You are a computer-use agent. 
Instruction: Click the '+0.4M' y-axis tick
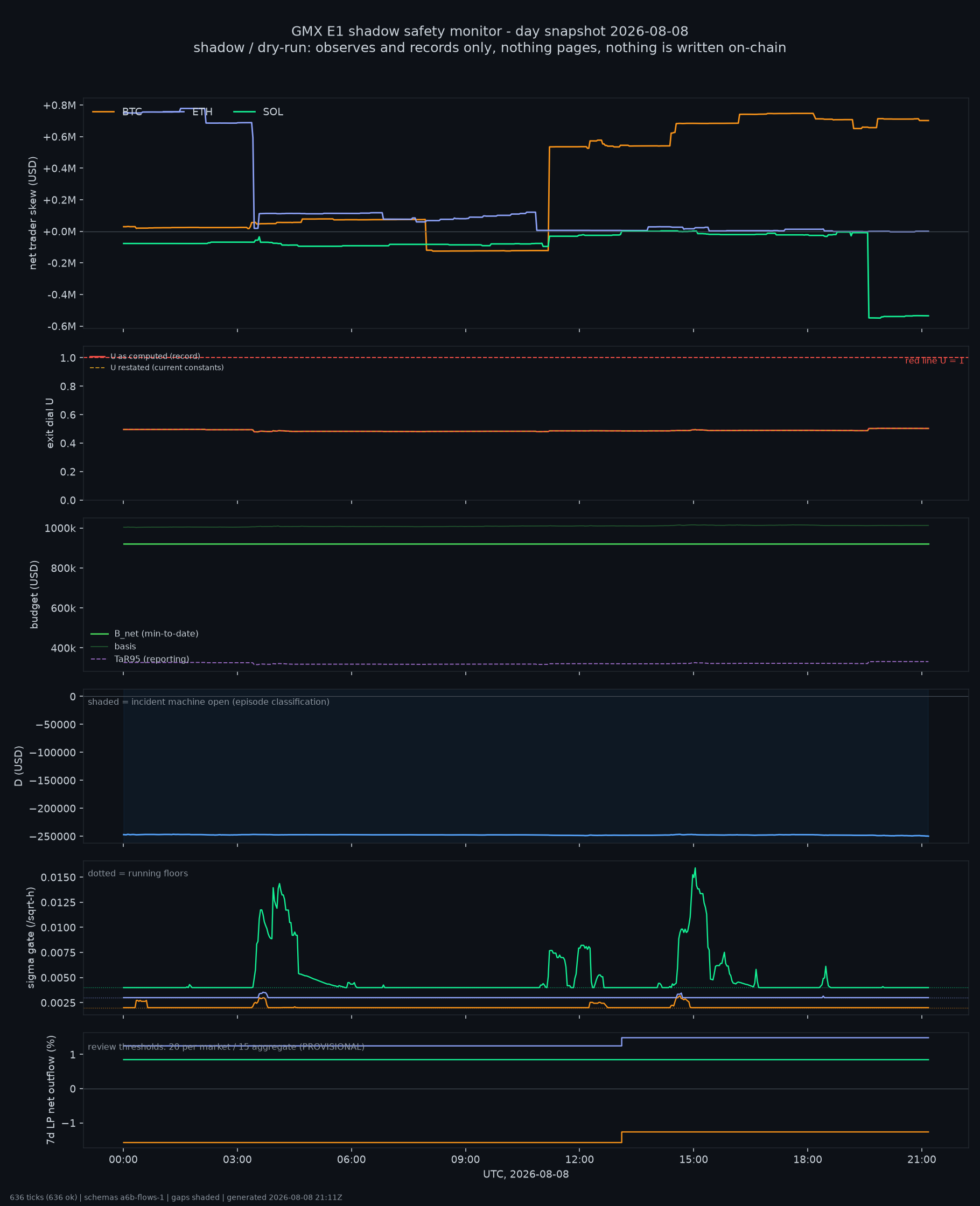point(59,168)
